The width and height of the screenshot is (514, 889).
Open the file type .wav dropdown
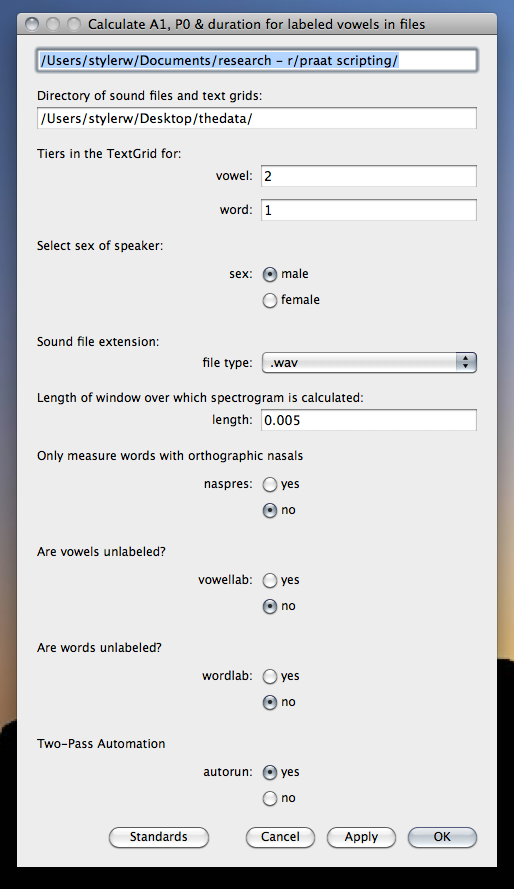pos(369,363)
